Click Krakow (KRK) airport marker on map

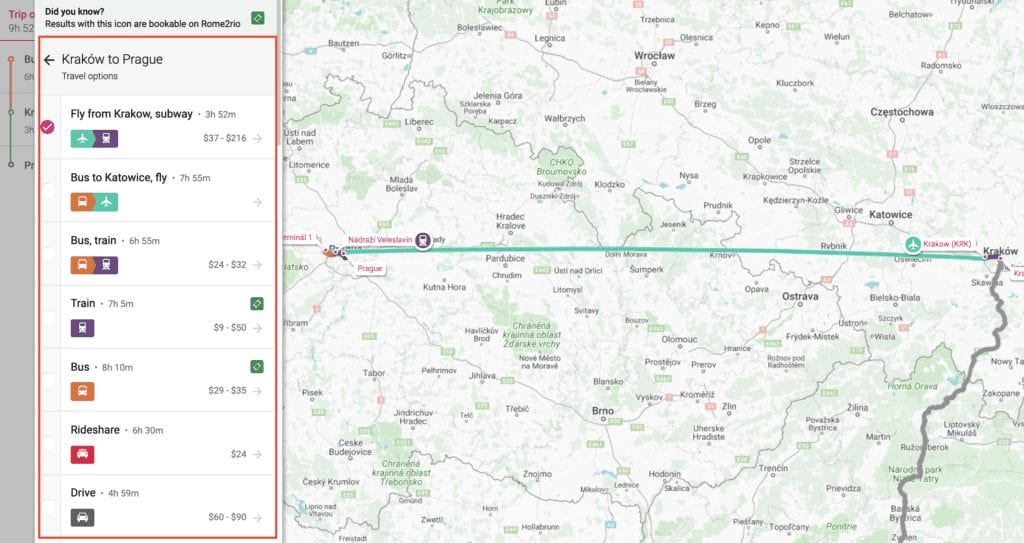point(913,245)
